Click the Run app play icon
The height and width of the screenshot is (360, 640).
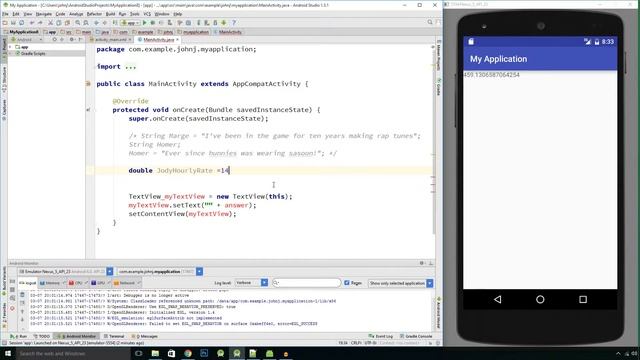click(x=144, y=23)
